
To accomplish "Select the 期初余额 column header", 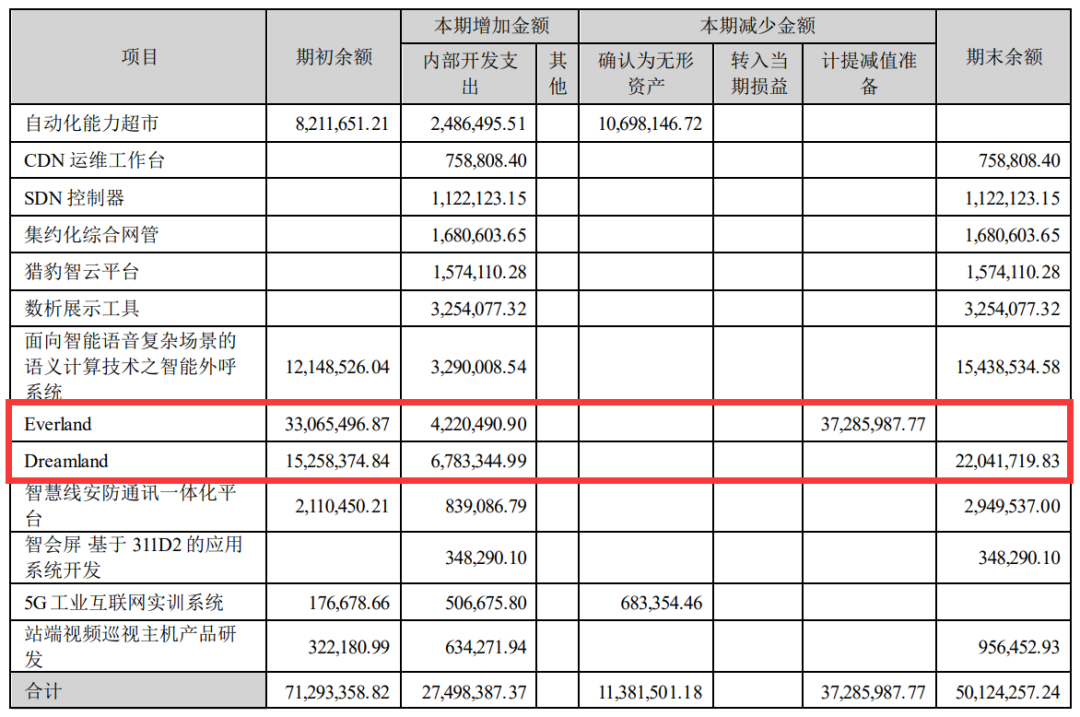I will click(334, 57).
